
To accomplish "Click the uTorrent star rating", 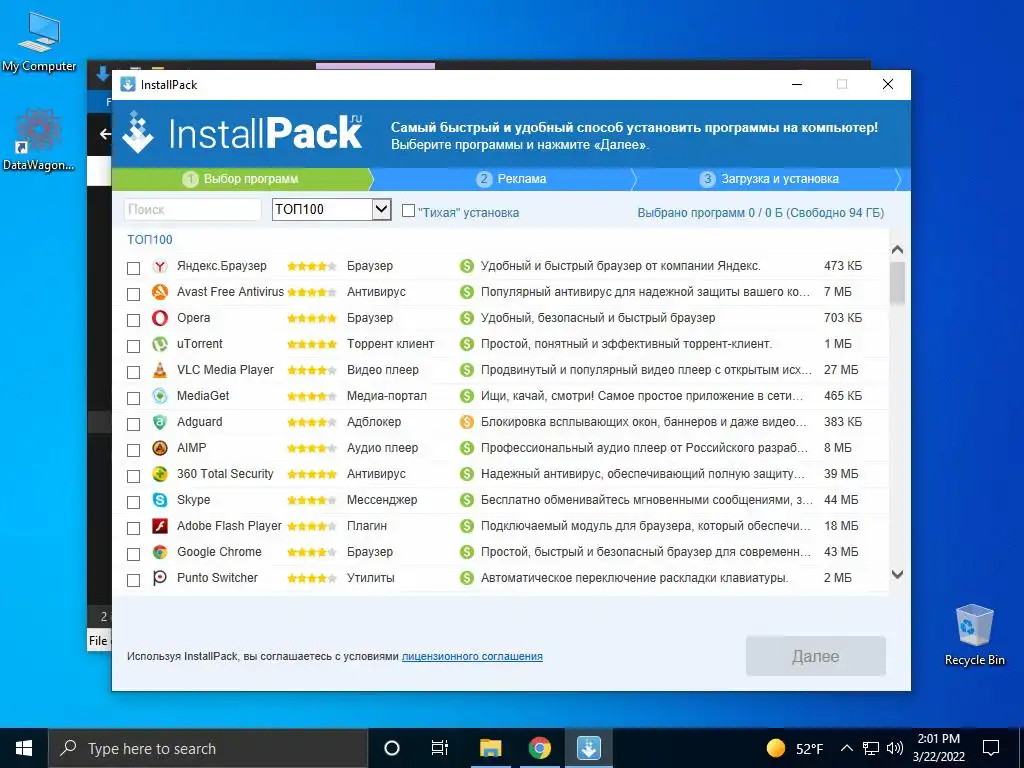I will 312,345.
